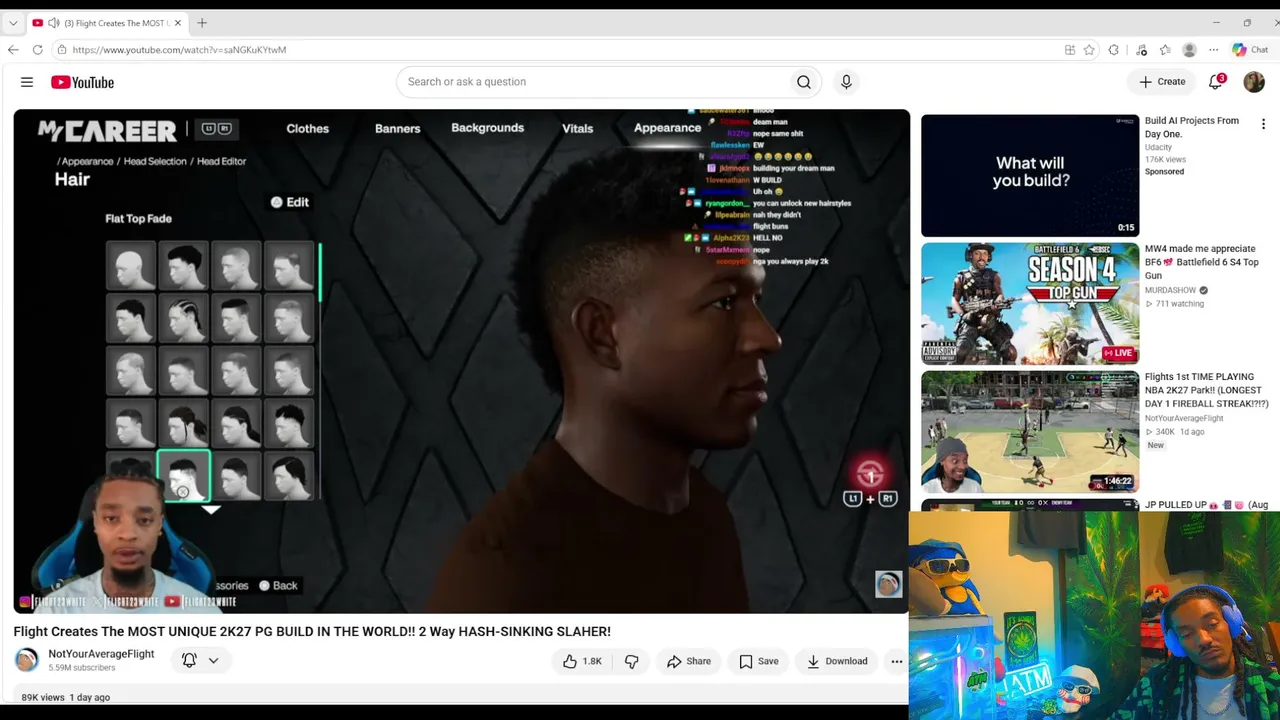Open the music note toolbar icon
1280x720 pixels.
pyautogui.click(x=1141, y=50)
